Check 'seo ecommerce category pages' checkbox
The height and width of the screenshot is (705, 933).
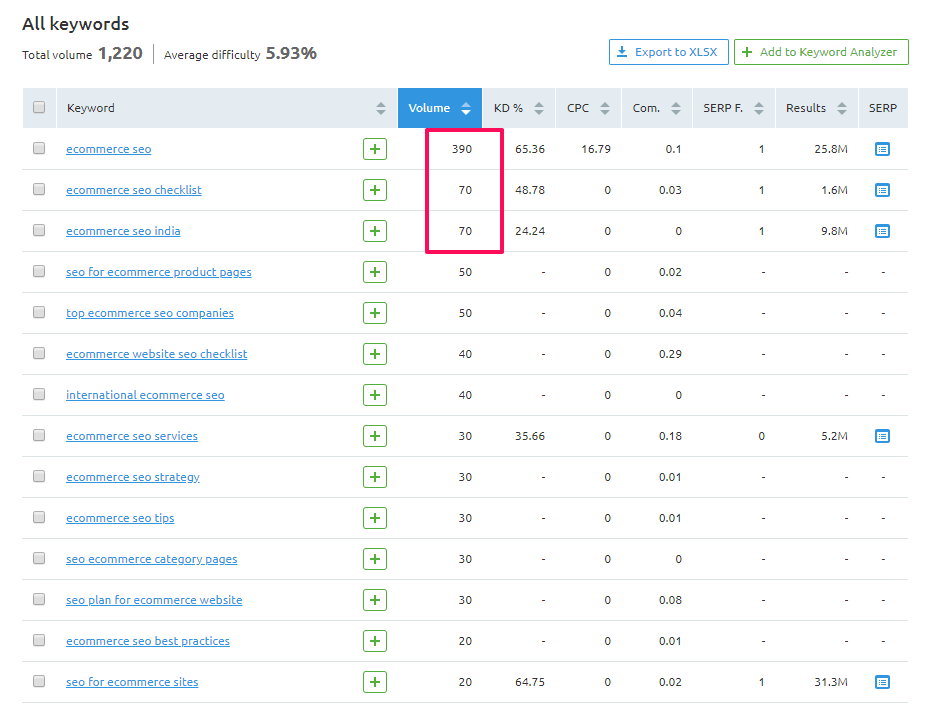(39, 559)
